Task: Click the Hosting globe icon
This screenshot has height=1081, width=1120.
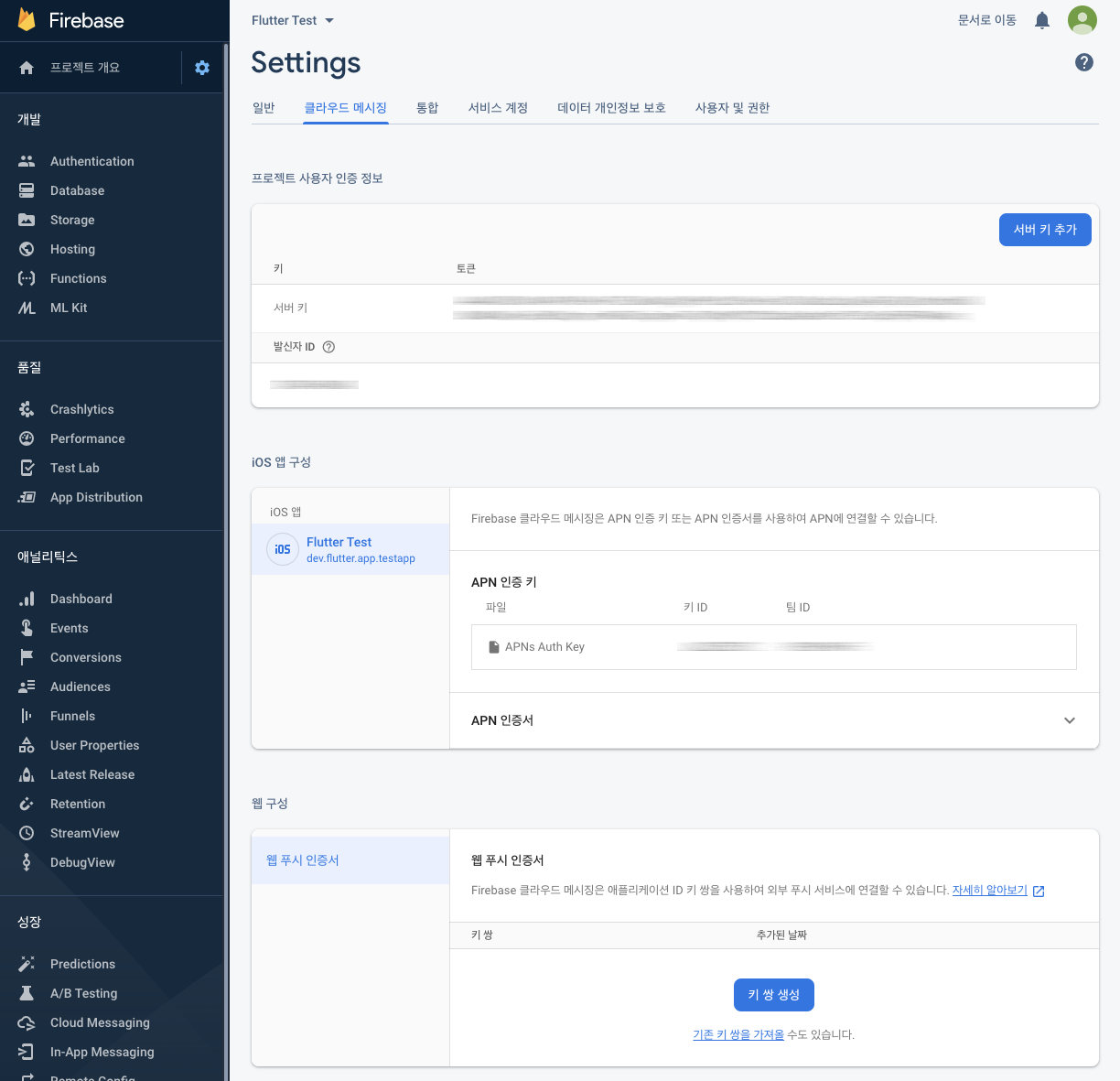Action: (27, 249)
